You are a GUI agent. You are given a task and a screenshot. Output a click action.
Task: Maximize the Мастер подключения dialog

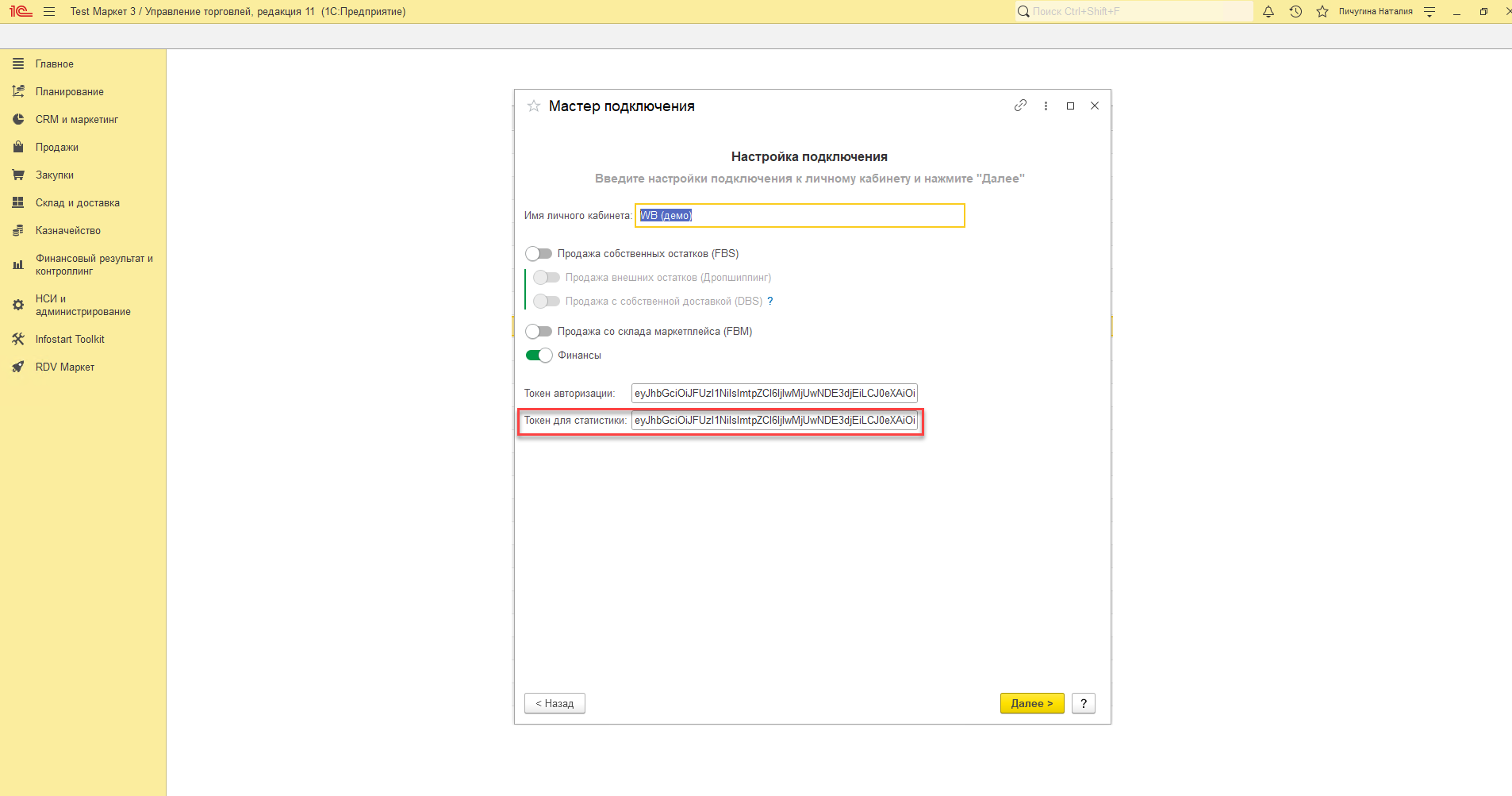point(1070,106)
